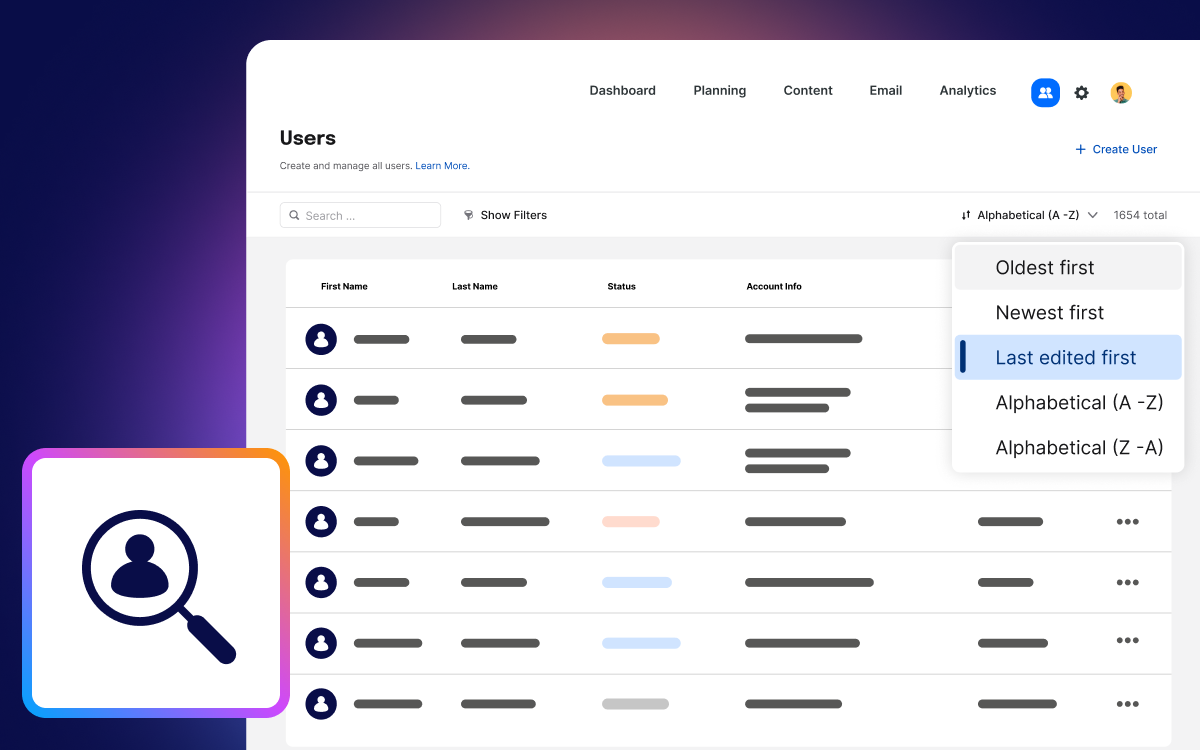Click the blue status badge in the third row

point(641,461)
